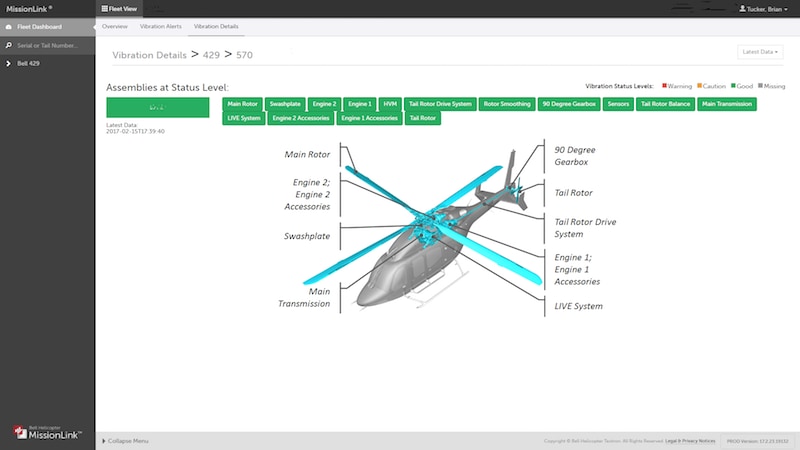
Task: Click the Fleet Dashboard cloud icon
Action: click(9, 27)
